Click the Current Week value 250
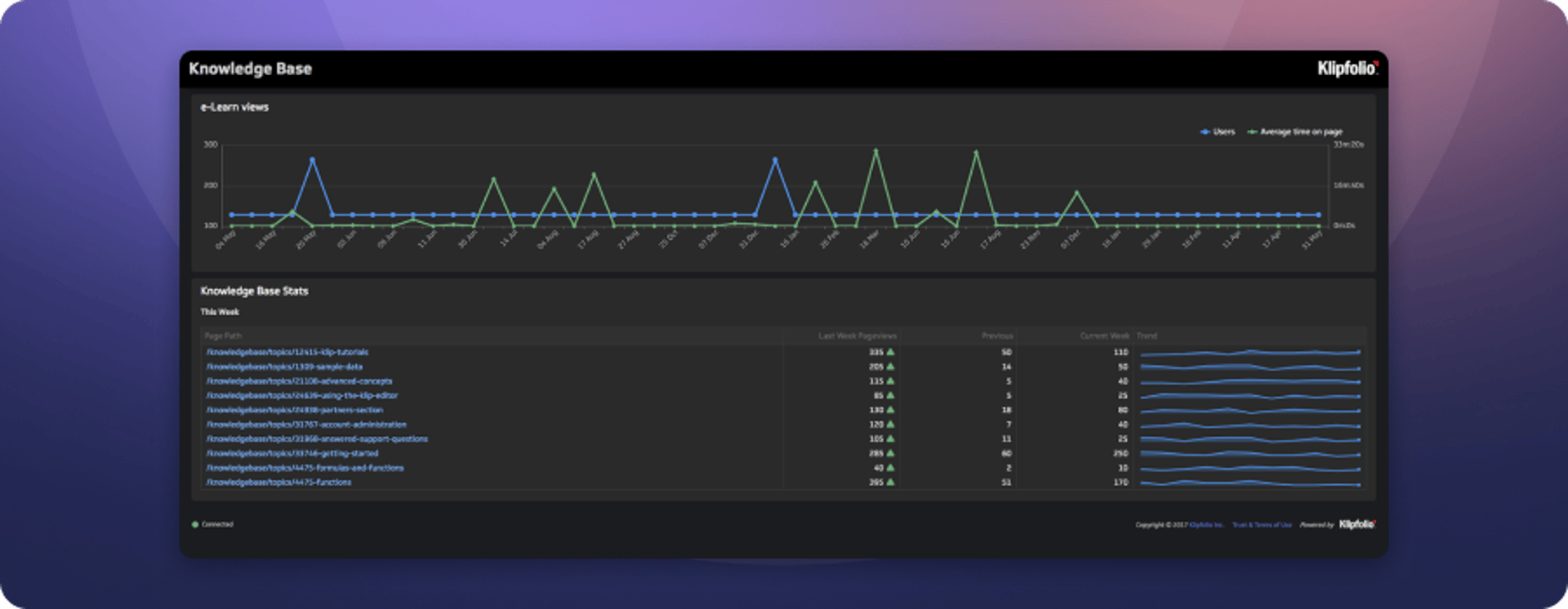Screen dimensions: 1568x609 (x=1120, y=453)
